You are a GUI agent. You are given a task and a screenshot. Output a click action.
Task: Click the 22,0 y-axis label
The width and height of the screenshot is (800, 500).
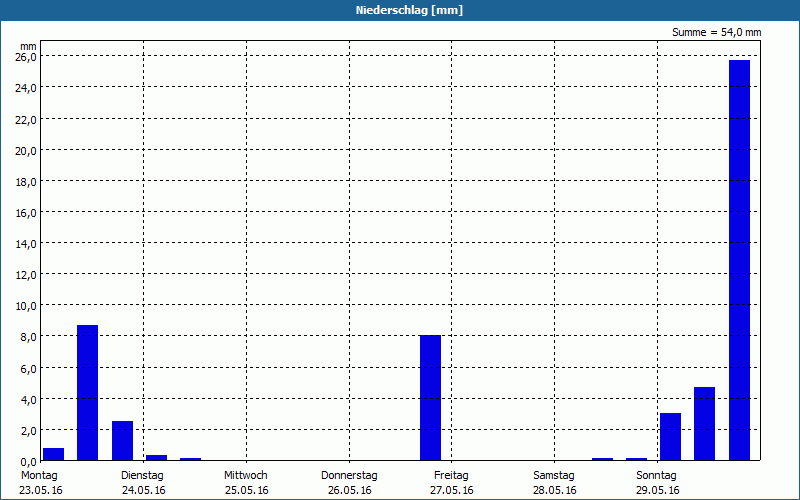[x=26, y=120]
